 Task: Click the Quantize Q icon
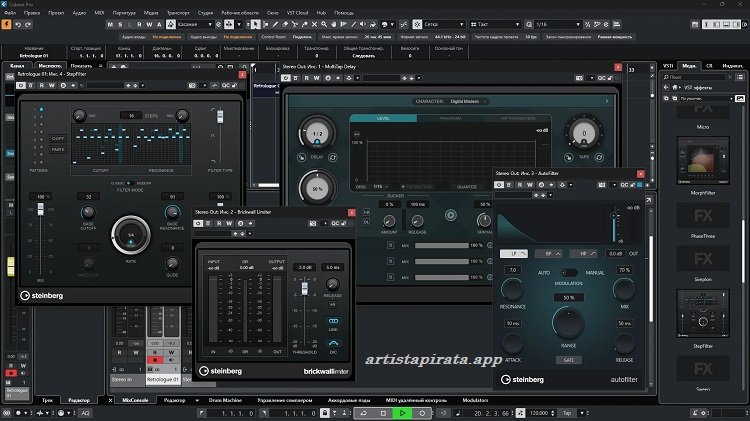coord(529,24)
